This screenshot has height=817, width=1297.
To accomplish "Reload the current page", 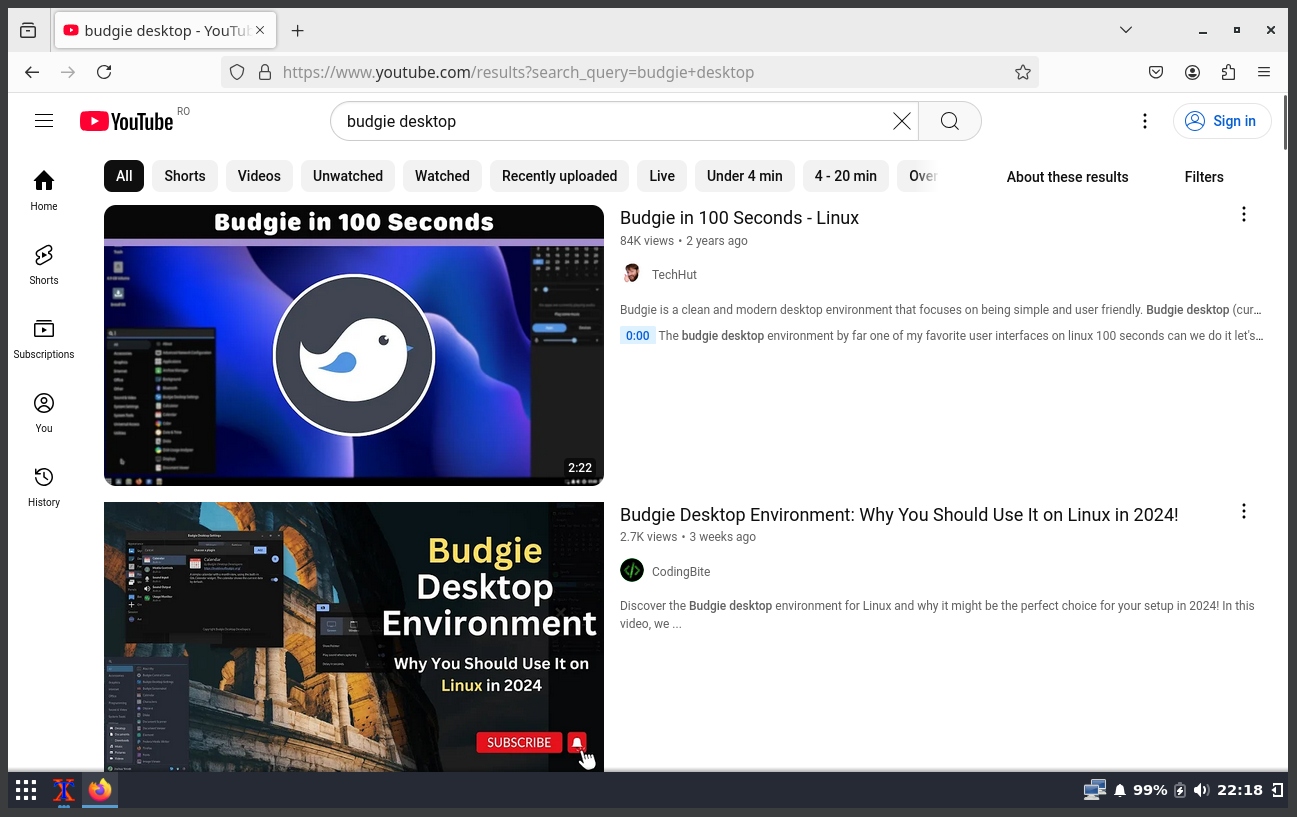I will coord(104,72).
